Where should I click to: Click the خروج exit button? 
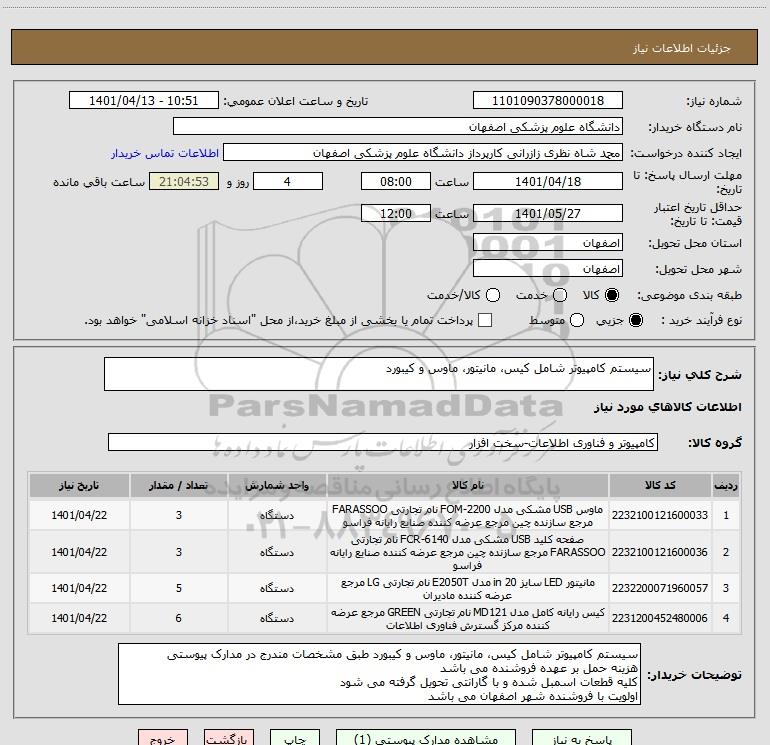[x=163, y=738]
